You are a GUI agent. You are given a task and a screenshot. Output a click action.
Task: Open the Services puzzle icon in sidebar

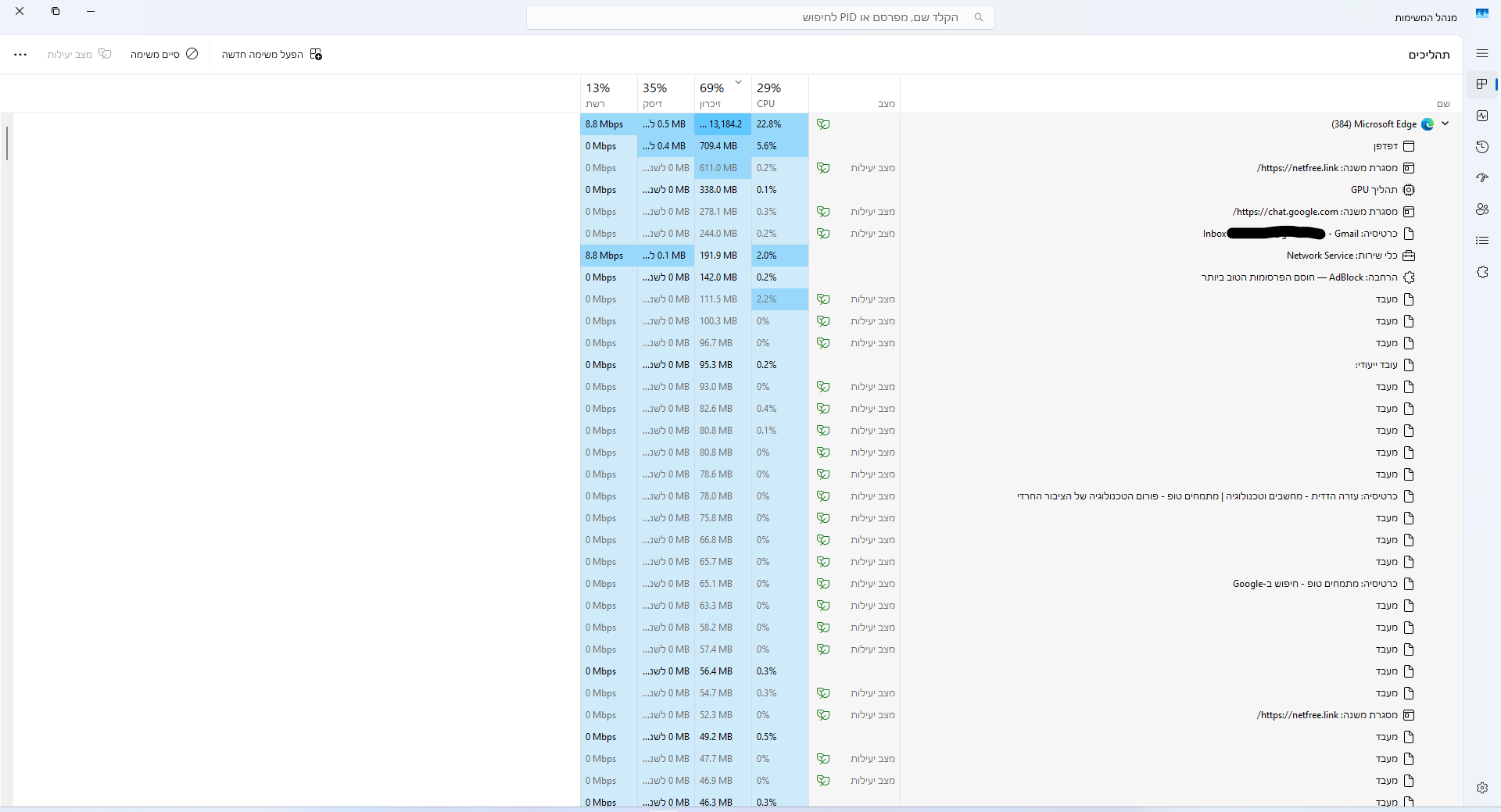[x=1481, y=272]
